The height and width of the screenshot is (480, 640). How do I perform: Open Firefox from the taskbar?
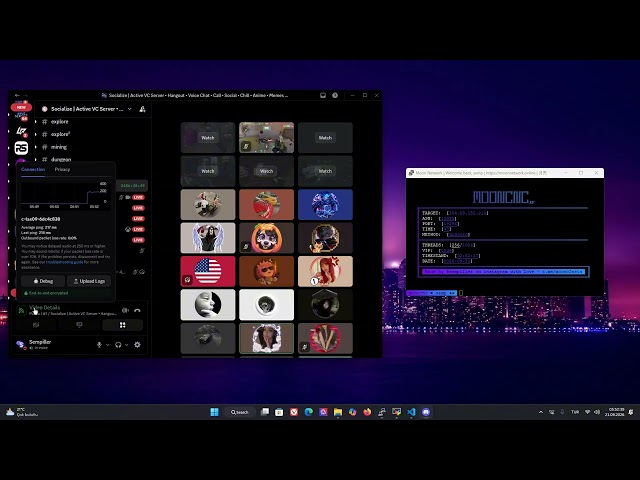click(367, 412)
